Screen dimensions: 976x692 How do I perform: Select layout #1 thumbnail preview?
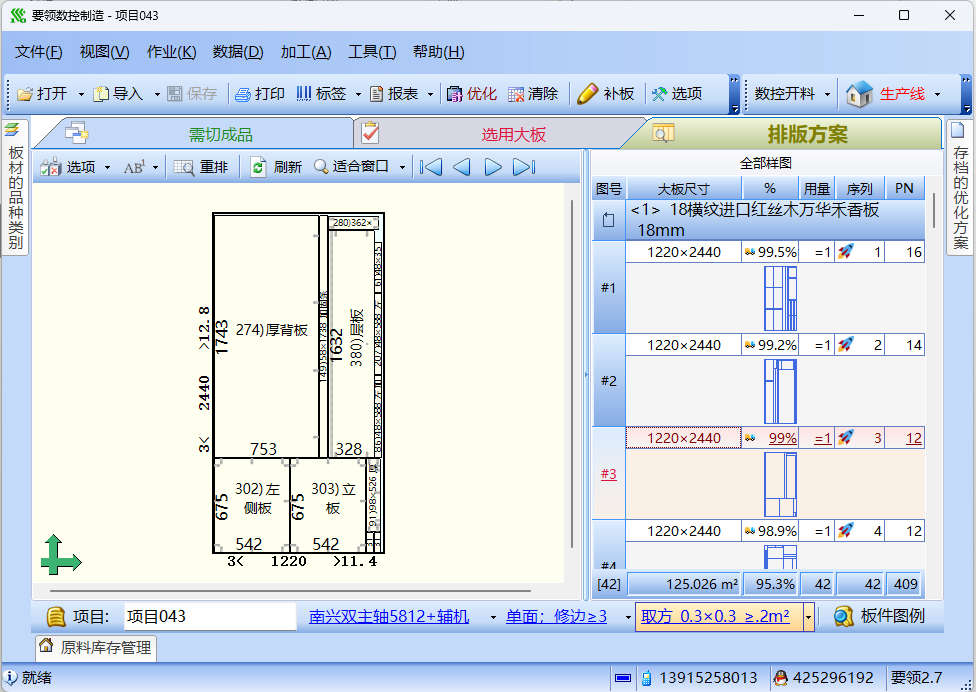point(780,298)
